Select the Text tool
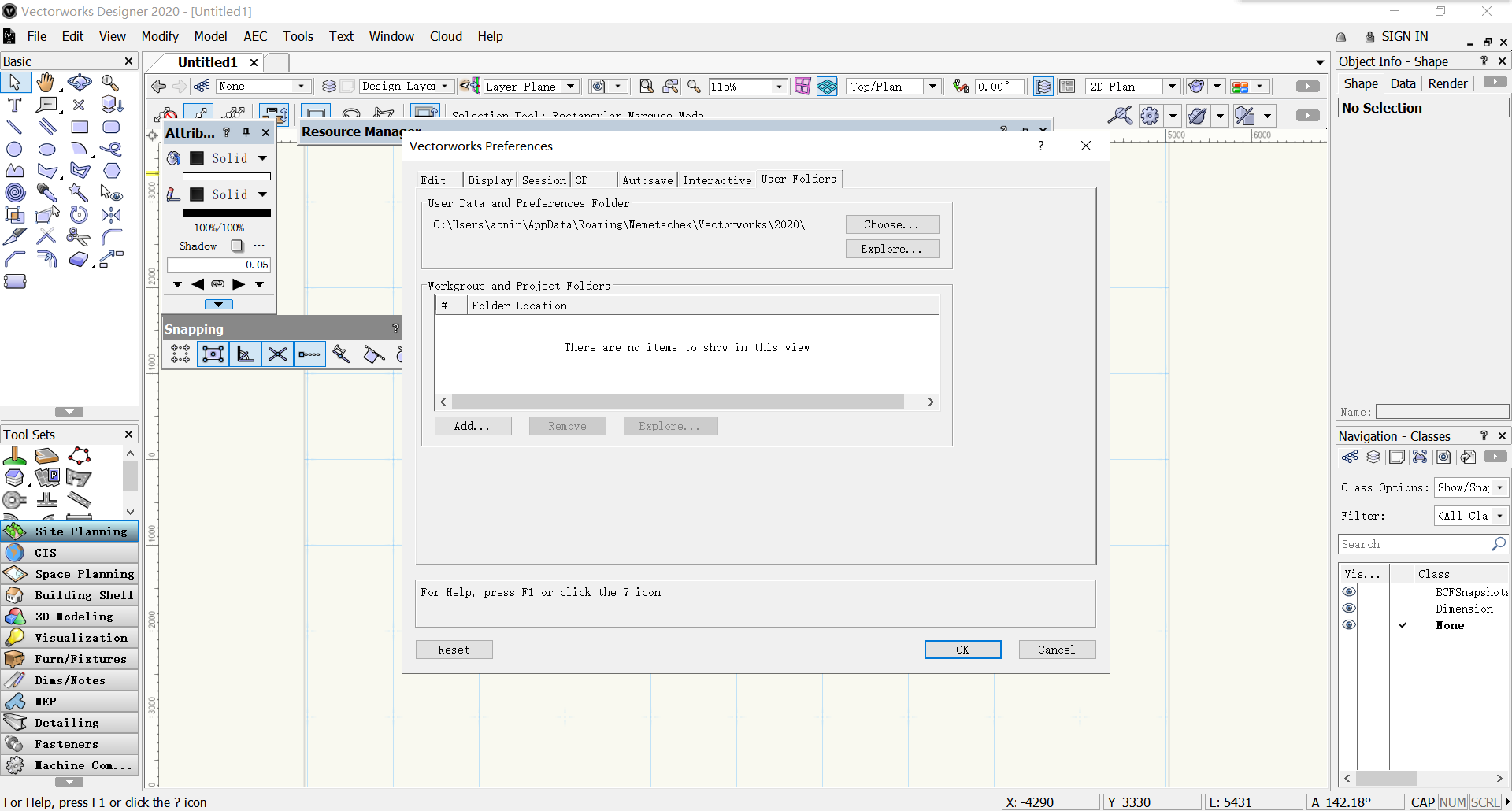The image size is (1512, 811). coord(14,105)
